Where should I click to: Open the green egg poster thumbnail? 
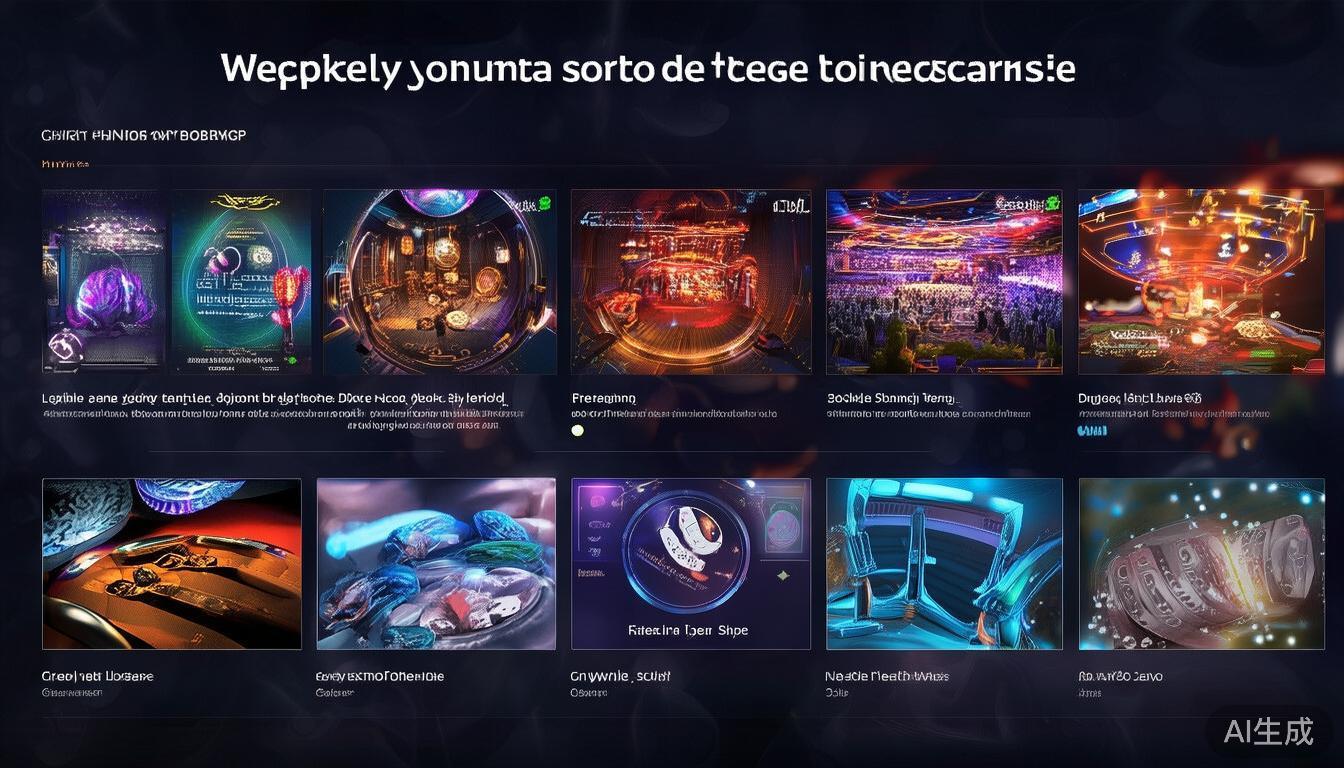(241, 281)
